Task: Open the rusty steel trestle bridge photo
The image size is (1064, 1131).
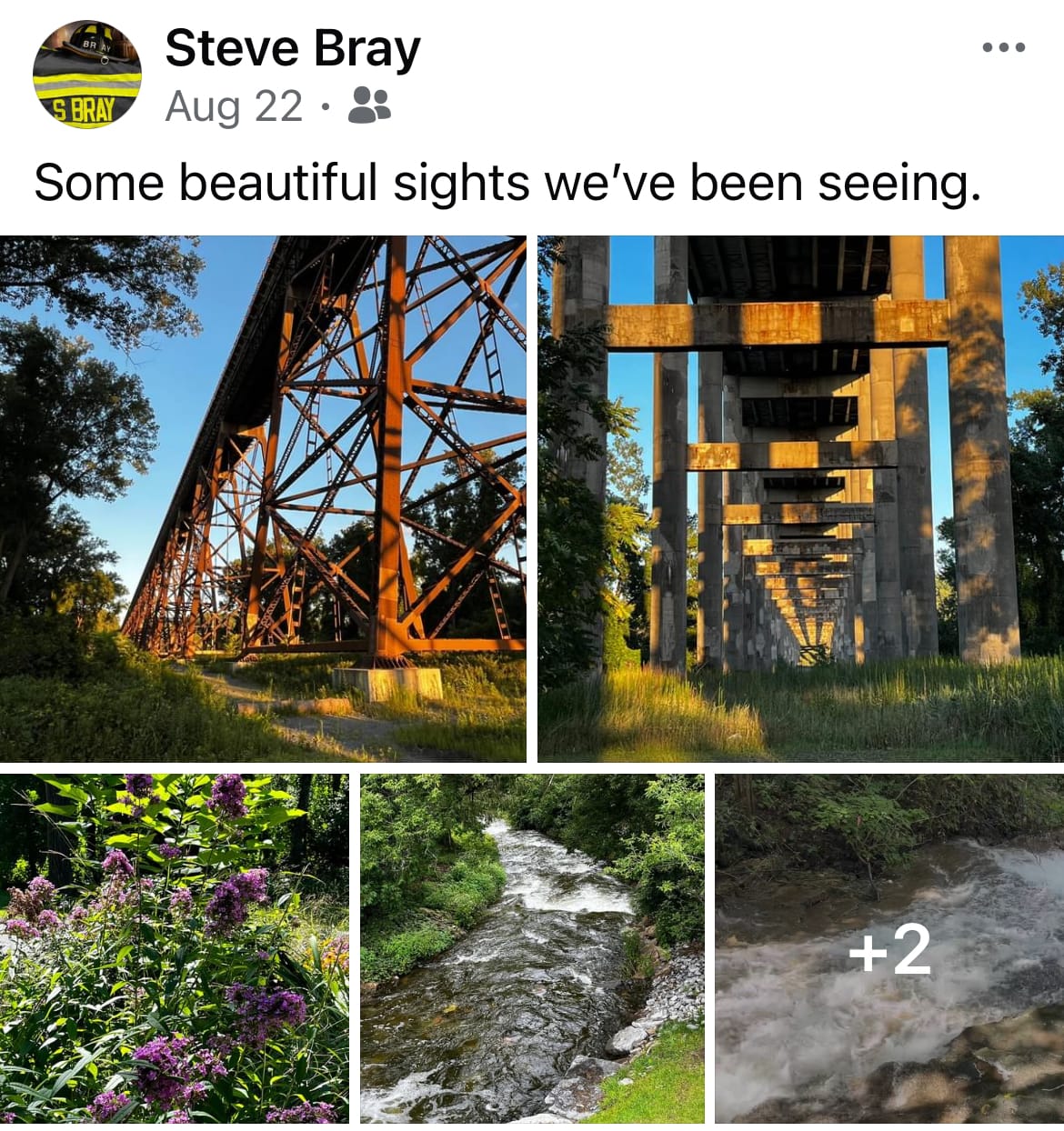Action: point(263,498)
